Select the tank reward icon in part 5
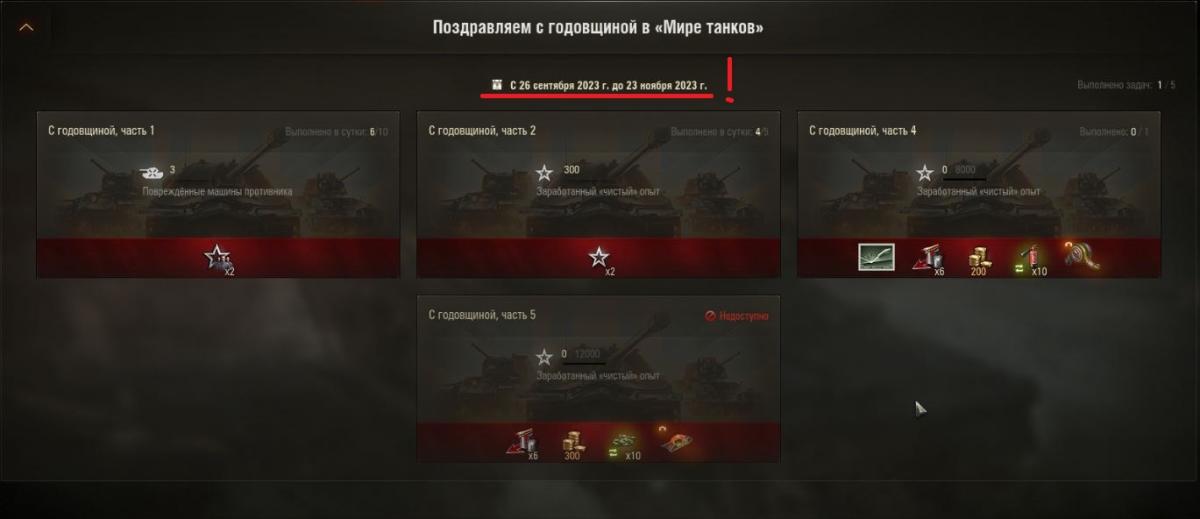1200x519 pixels. (x=675, y=441)
